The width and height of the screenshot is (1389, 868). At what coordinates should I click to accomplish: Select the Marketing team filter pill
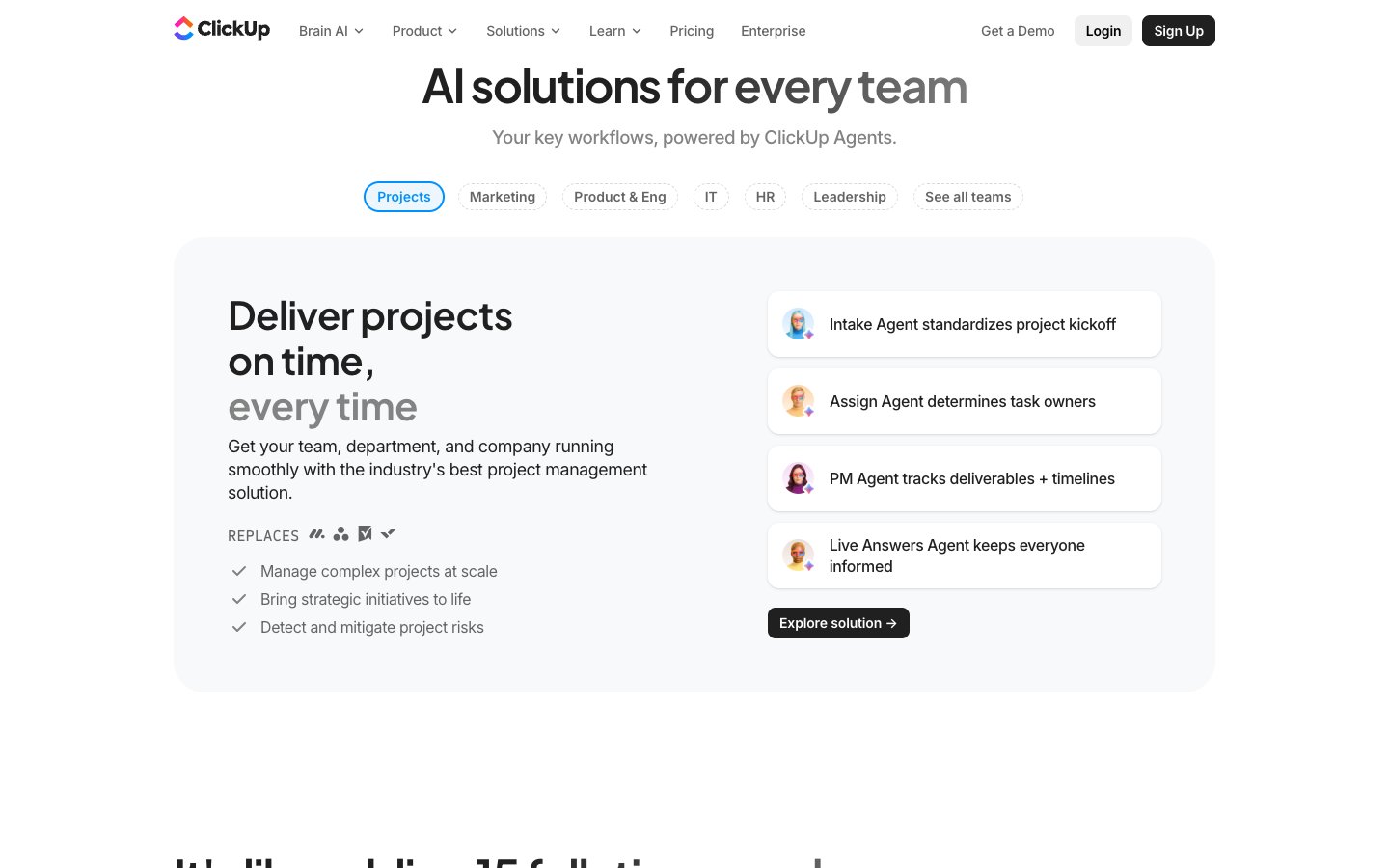(502, 197)
